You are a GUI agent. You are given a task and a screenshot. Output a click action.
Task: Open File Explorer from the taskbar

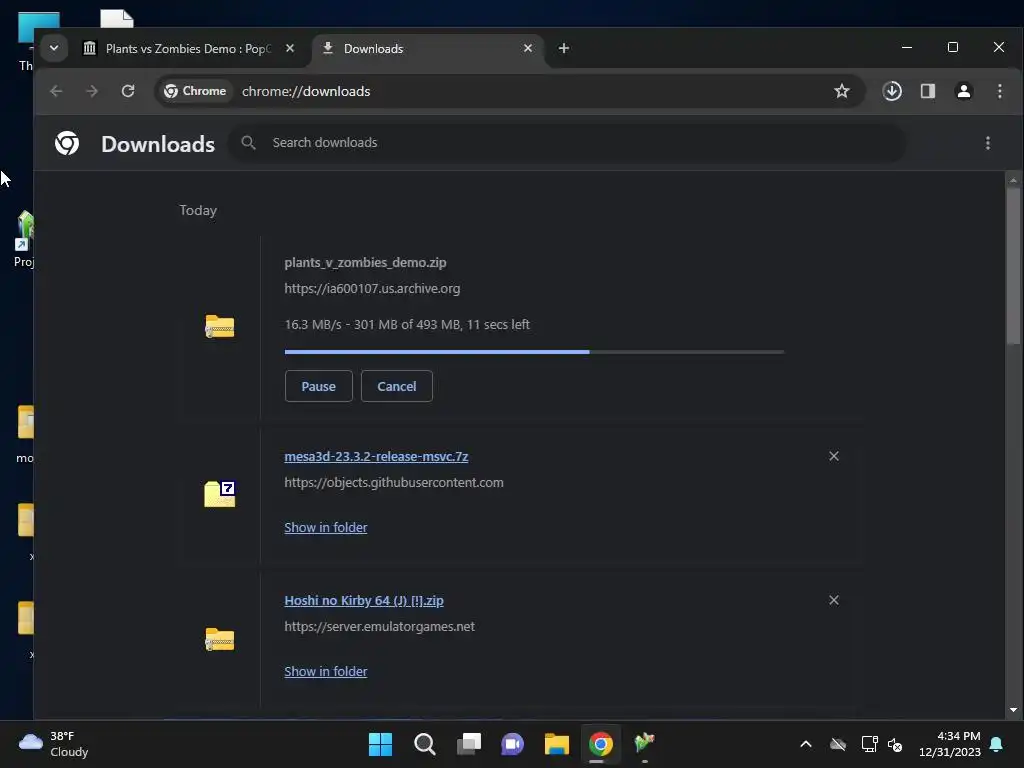tap(556, 744)
